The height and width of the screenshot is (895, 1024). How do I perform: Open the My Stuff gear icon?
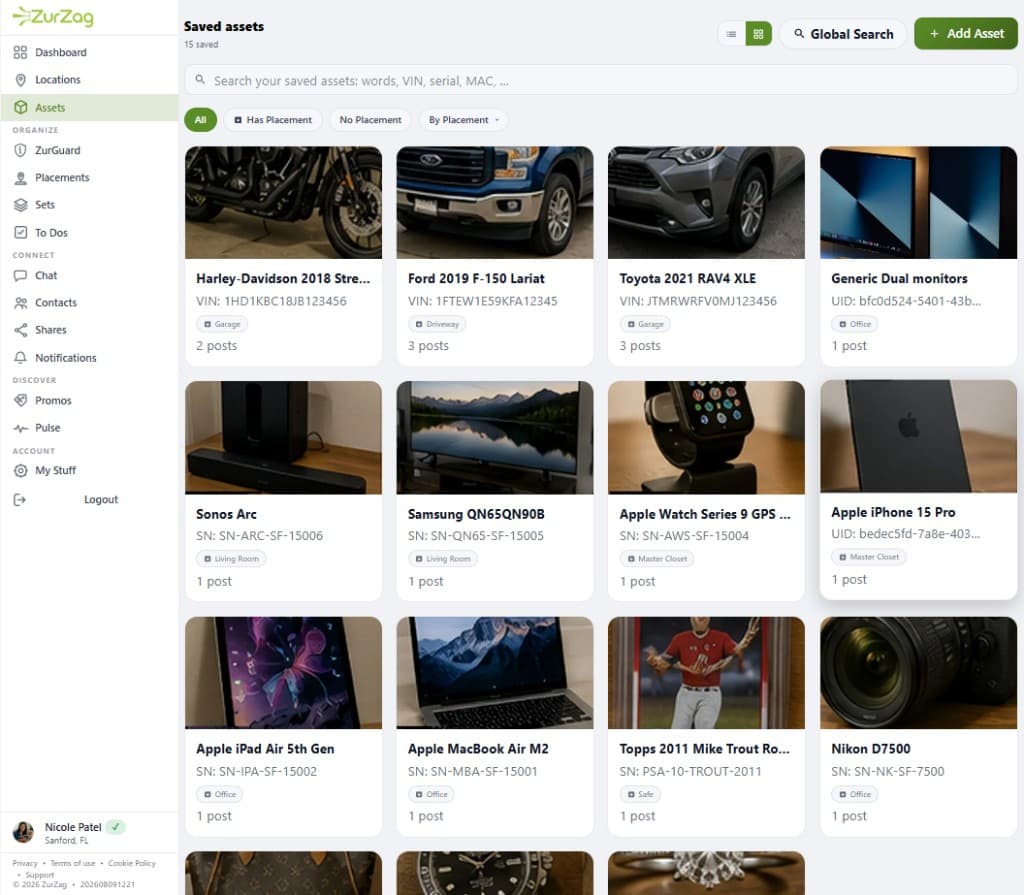tap(20, 470)
